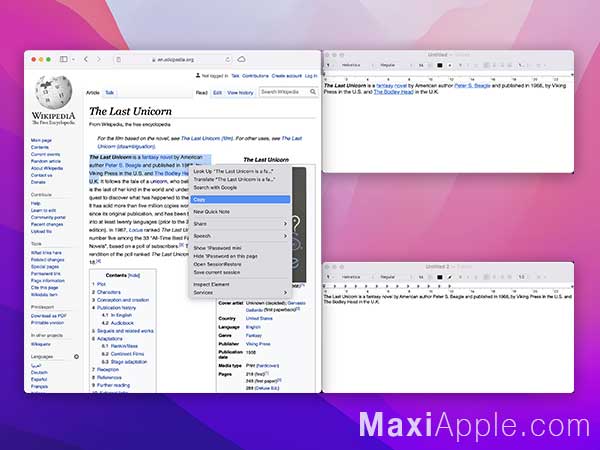Click the reader/page icon left of address bar
600x450 pixels.
(119, 60)
